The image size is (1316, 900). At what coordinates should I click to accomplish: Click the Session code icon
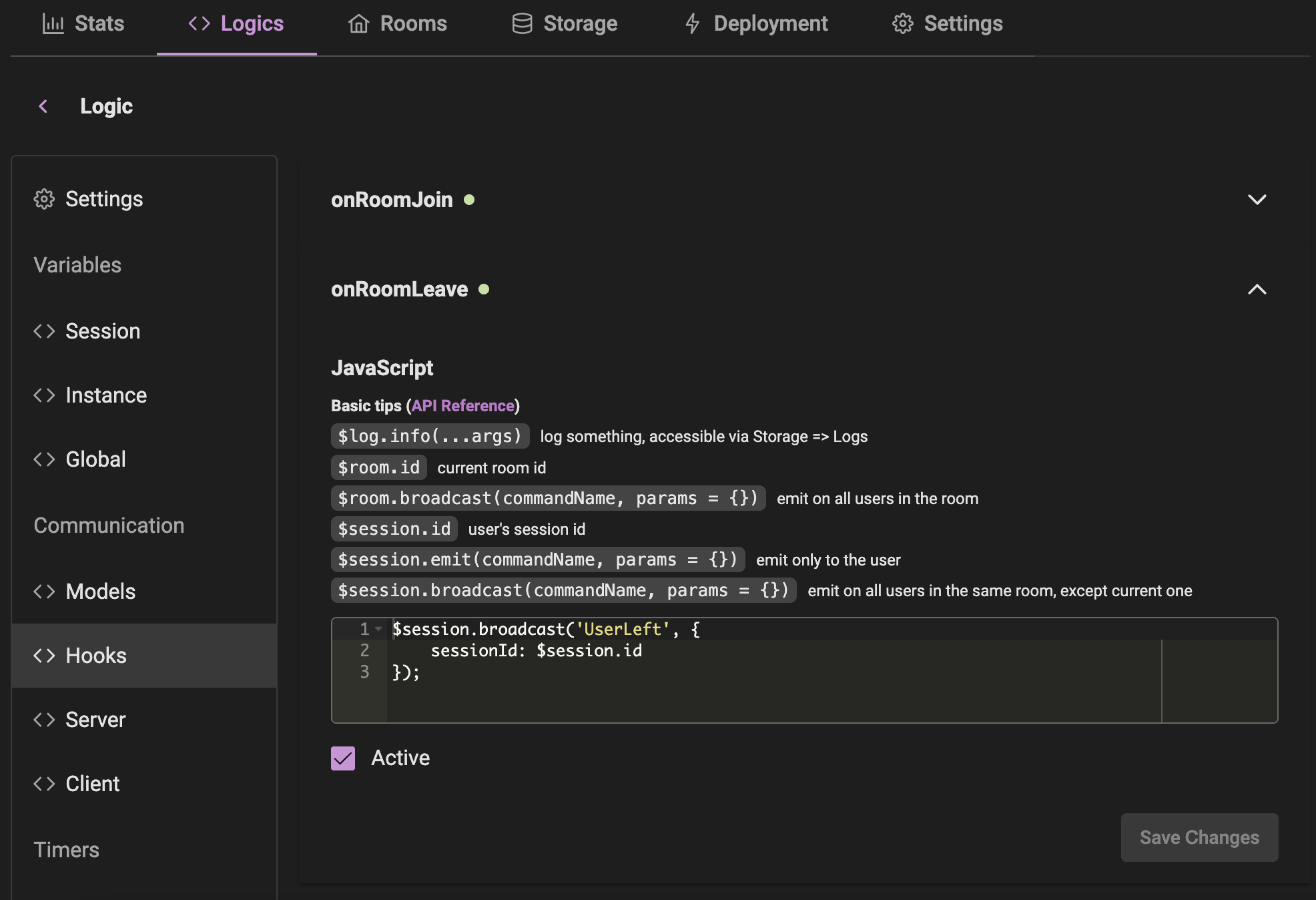(x=44, y=331)
